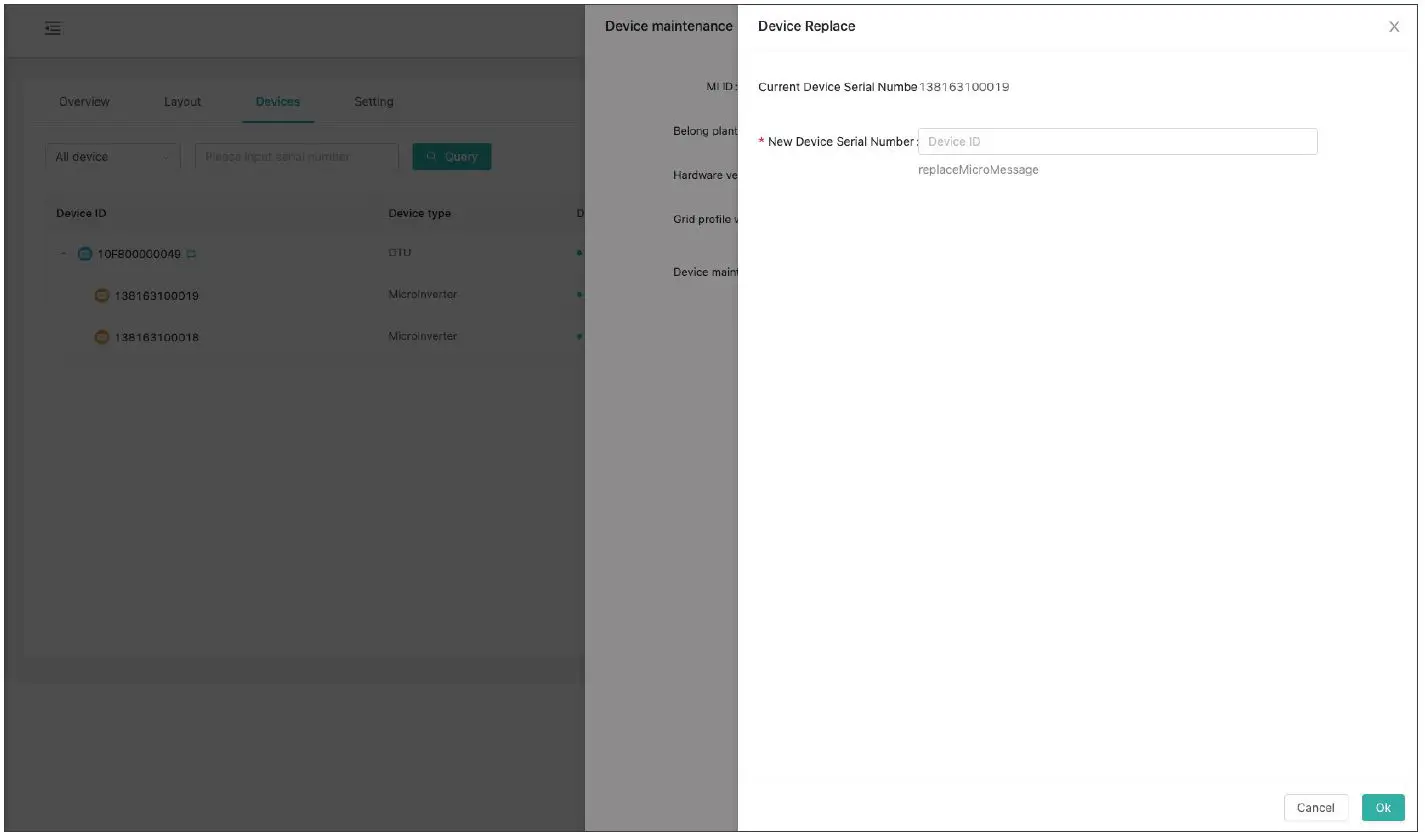Click the Device maintenance panel title
The image size is (1425, 838).
click(x=669, y=26)
